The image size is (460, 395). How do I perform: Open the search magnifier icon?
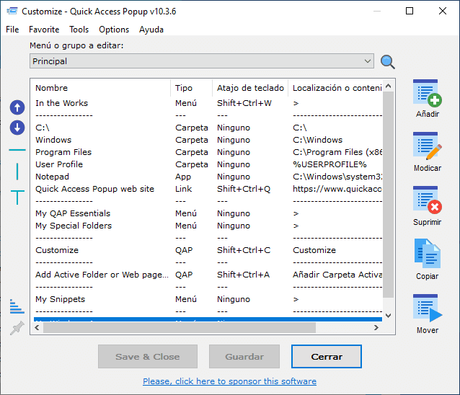(x=388, y=62)
